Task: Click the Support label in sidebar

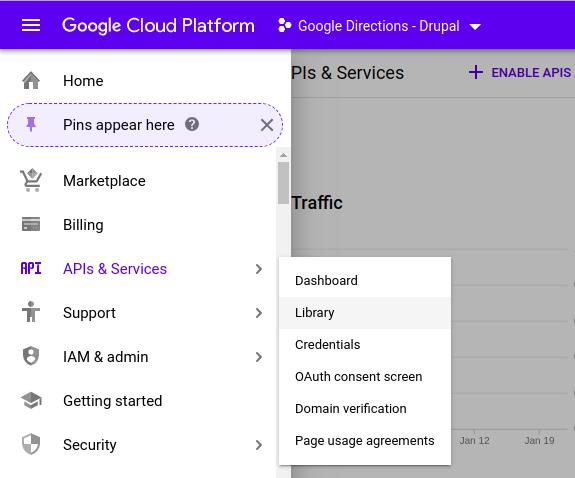Action: tap(89, 313)
